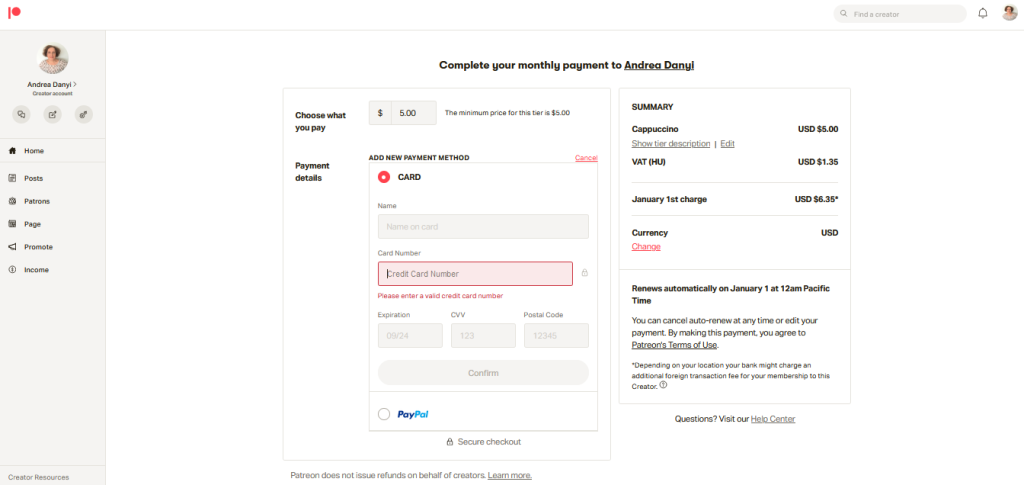Select the PayPal radio button

pos(384,414)
